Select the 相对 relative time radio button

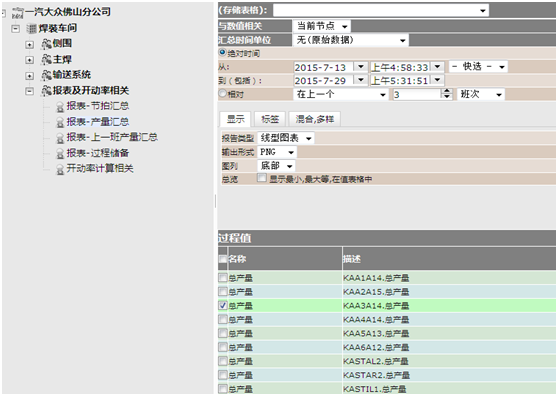click(x=222, y=94)
